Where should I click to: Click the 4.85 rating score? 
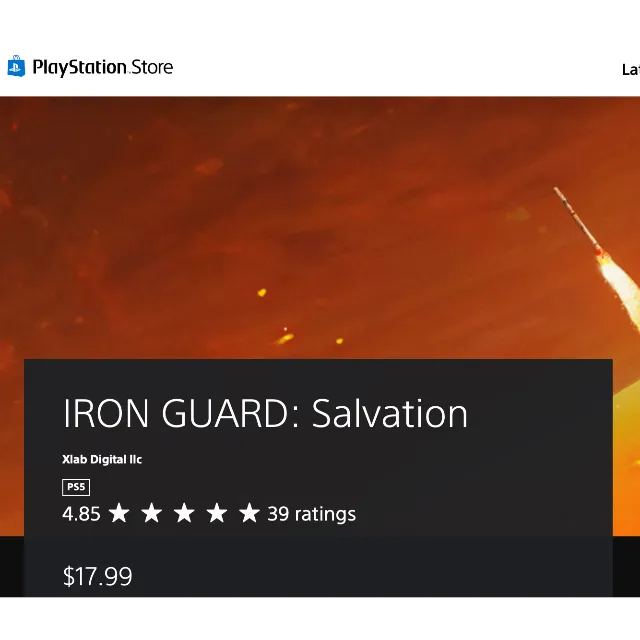(x=81, y=514)
